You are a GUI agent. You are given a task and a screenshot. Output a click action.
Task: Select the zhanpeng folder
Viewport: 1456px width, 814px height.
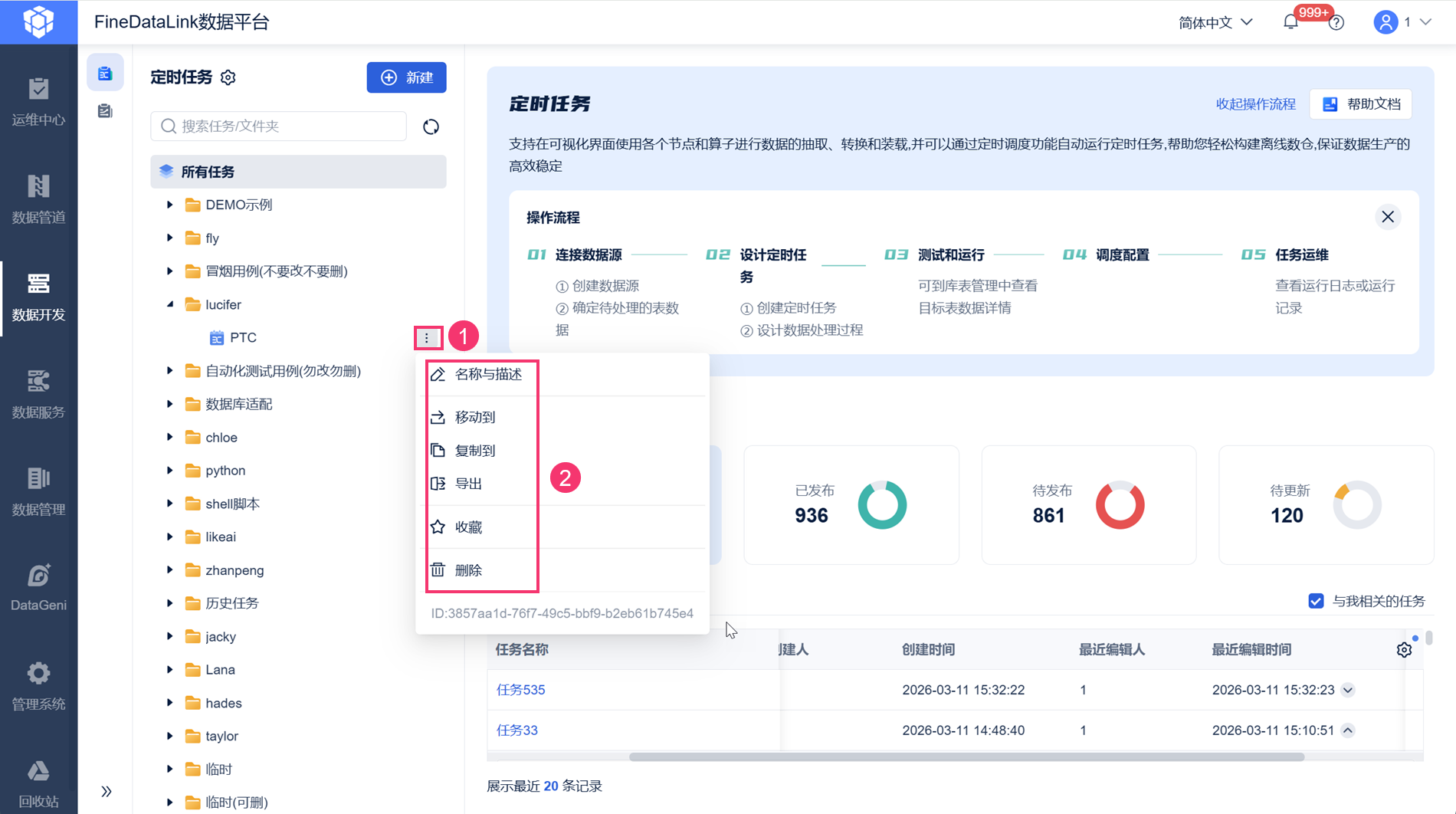click(234, 570)
